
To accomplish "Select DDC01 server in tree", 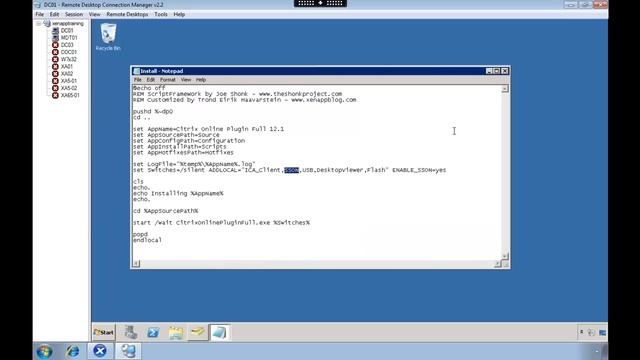I will pyautogui.click(x=69, y=52).
